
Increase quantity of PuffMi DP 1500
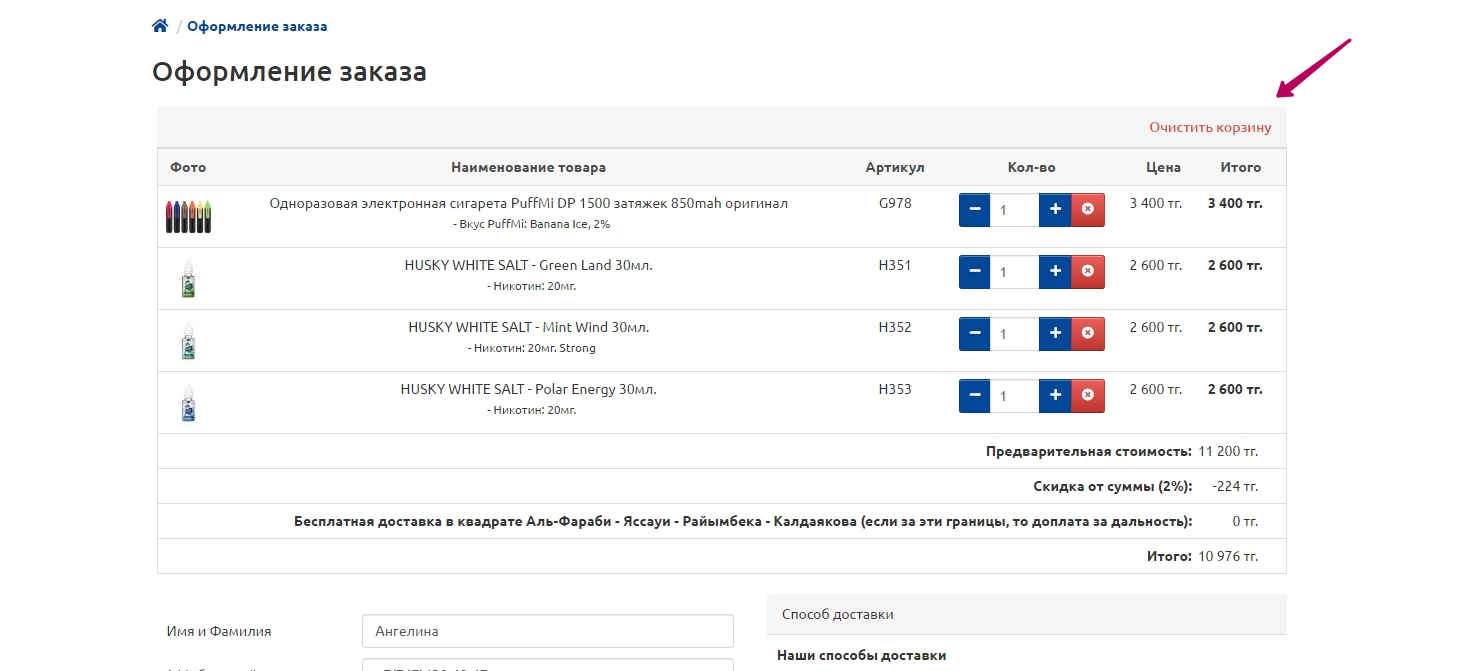click(x=1055, y=210)
